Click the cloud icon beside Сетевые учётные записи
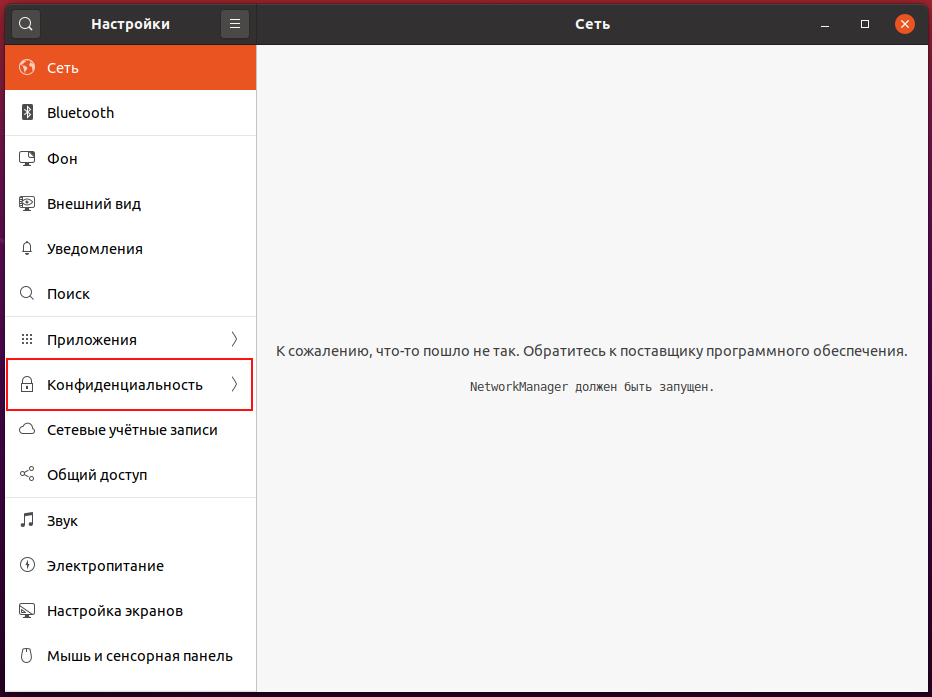The height and width of the screenshot is (697, 932). 27,429
